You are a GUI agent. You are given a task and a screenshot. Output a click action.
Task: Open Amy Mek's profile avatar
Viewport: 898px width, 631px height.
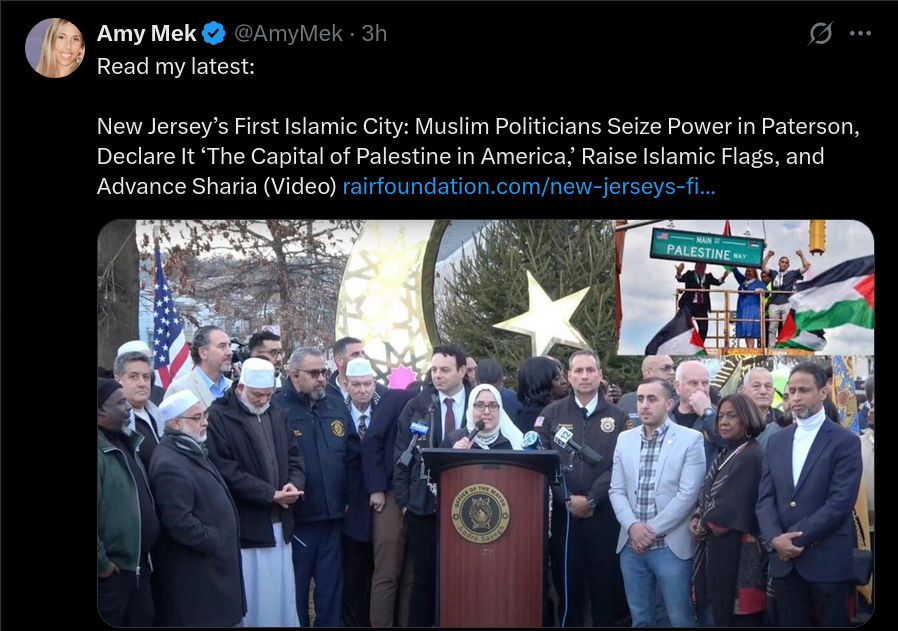(x=55, y=48)
